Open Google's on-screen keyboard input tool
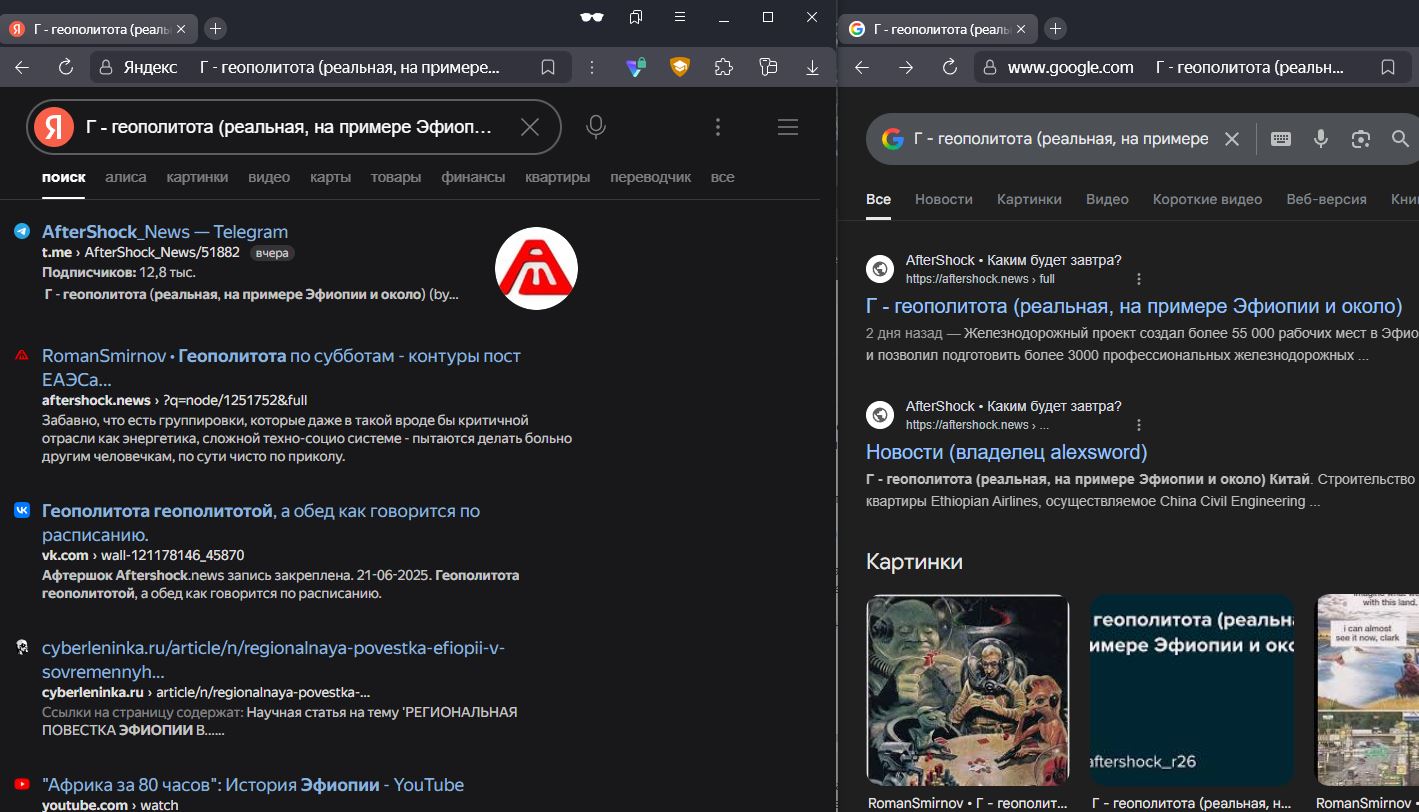The width and height of the screenshot is (1419, 812). (x=1281, y=139)
